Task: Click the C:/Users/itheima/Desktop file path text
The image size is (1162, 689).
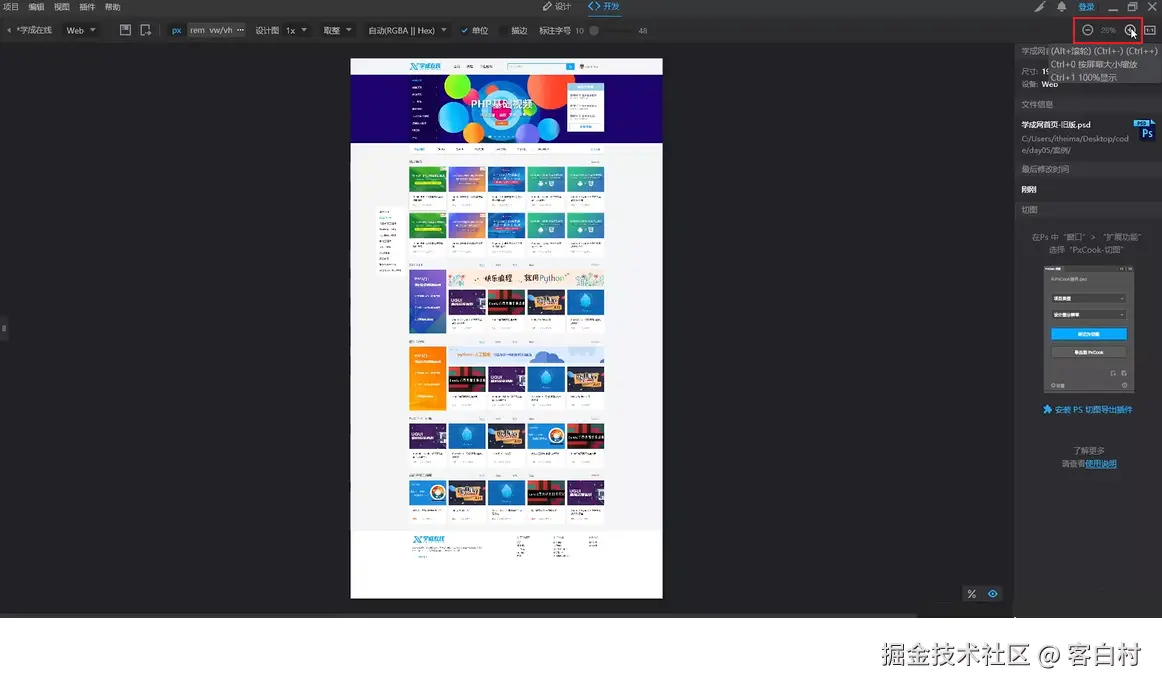Action: click(1075, 144)
